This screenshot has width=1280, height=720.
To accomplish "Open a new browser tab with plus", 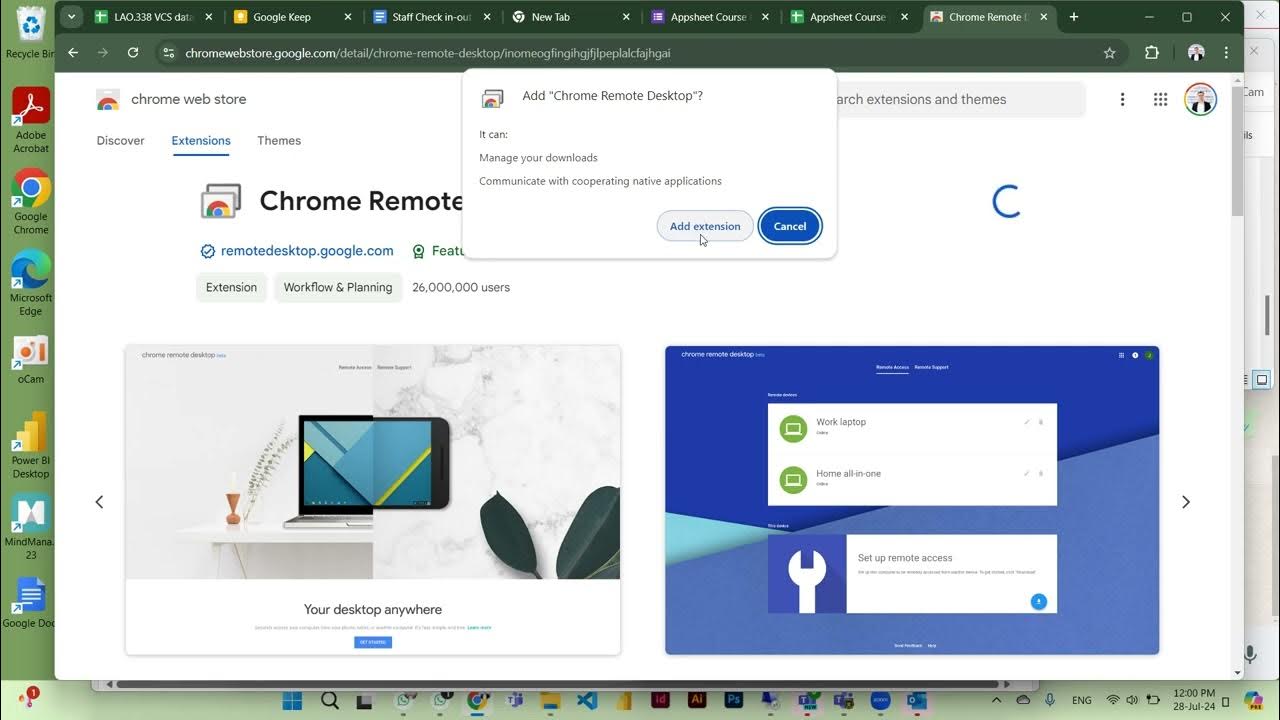I will (x=1074, y=17).
